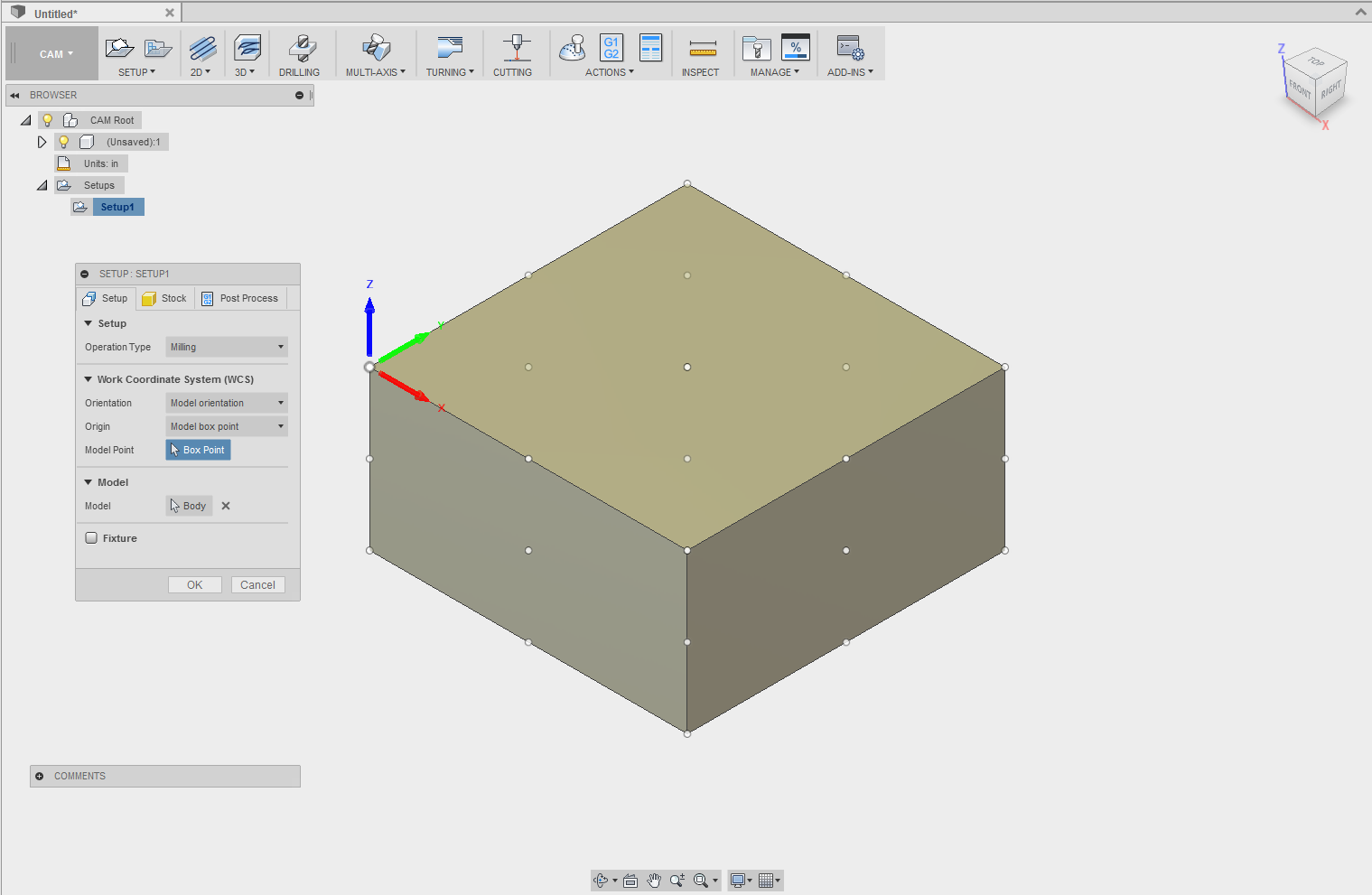Click the OK button in Setup dialog
The height and width of the screenshot is (895, 1372).
tap(194, 584)
